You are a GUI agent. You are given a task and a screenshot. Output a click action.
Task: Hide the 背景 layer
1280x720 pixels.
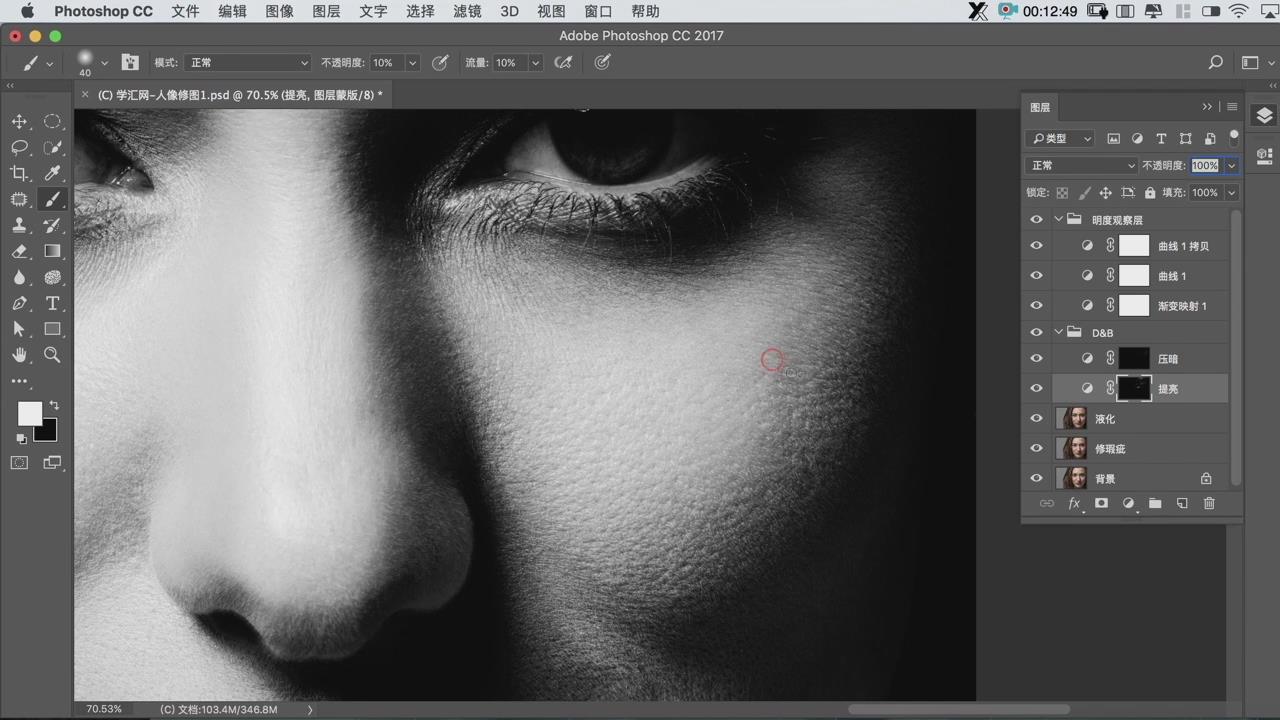click(x=1036, y=479)
